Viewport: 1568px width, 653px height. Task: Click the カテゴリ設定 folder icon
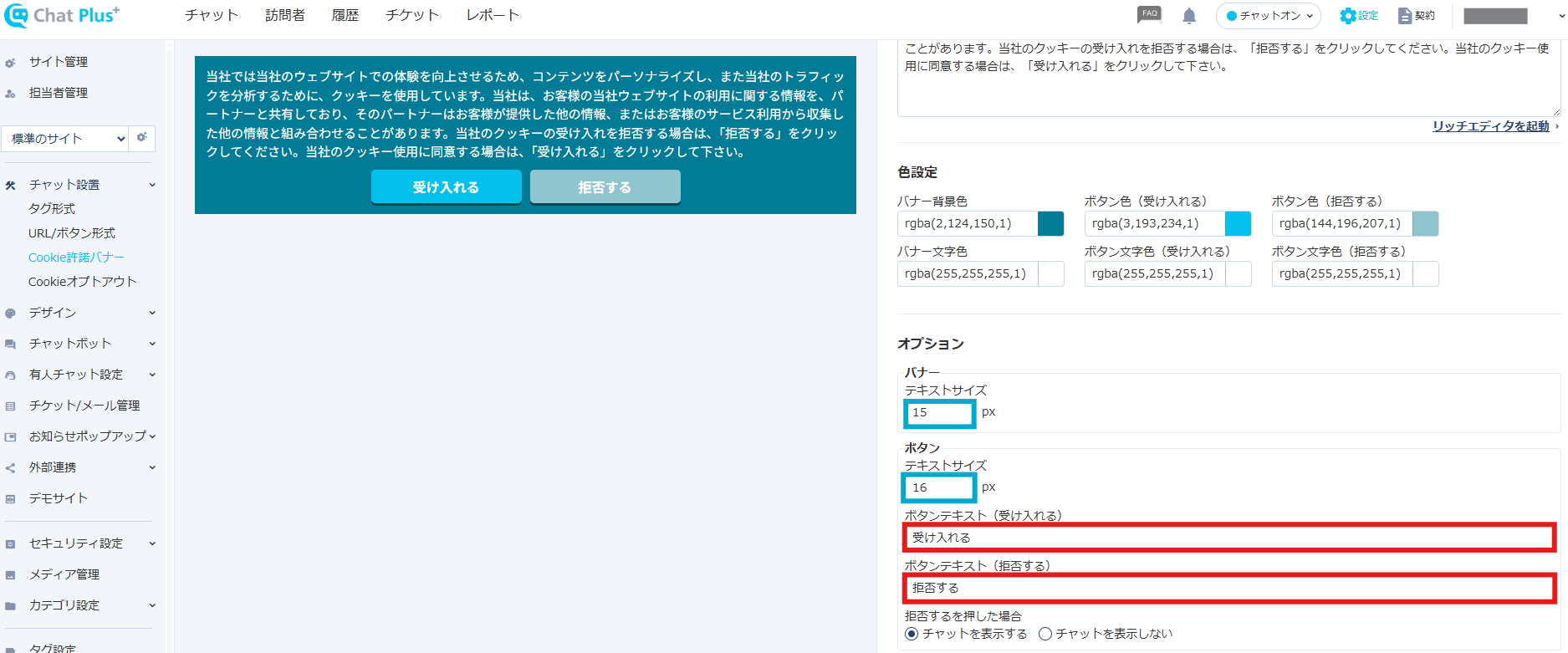pos(11,606)
